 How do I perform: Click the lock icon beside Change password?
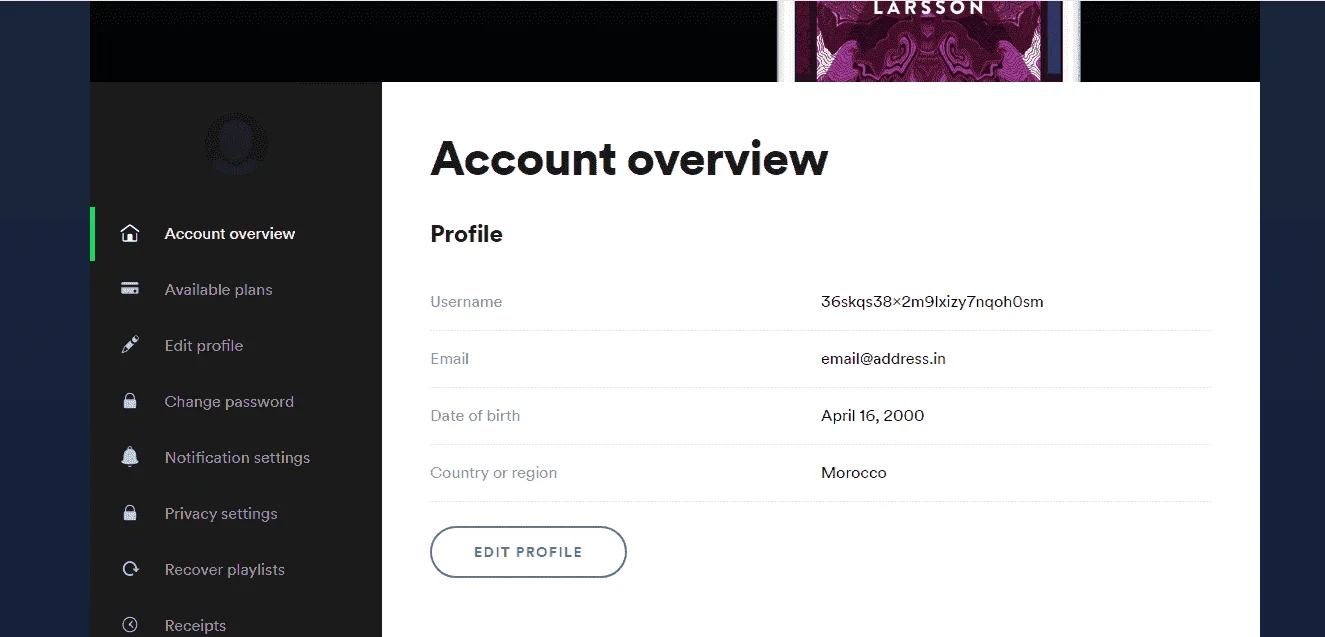pos(129,401)
